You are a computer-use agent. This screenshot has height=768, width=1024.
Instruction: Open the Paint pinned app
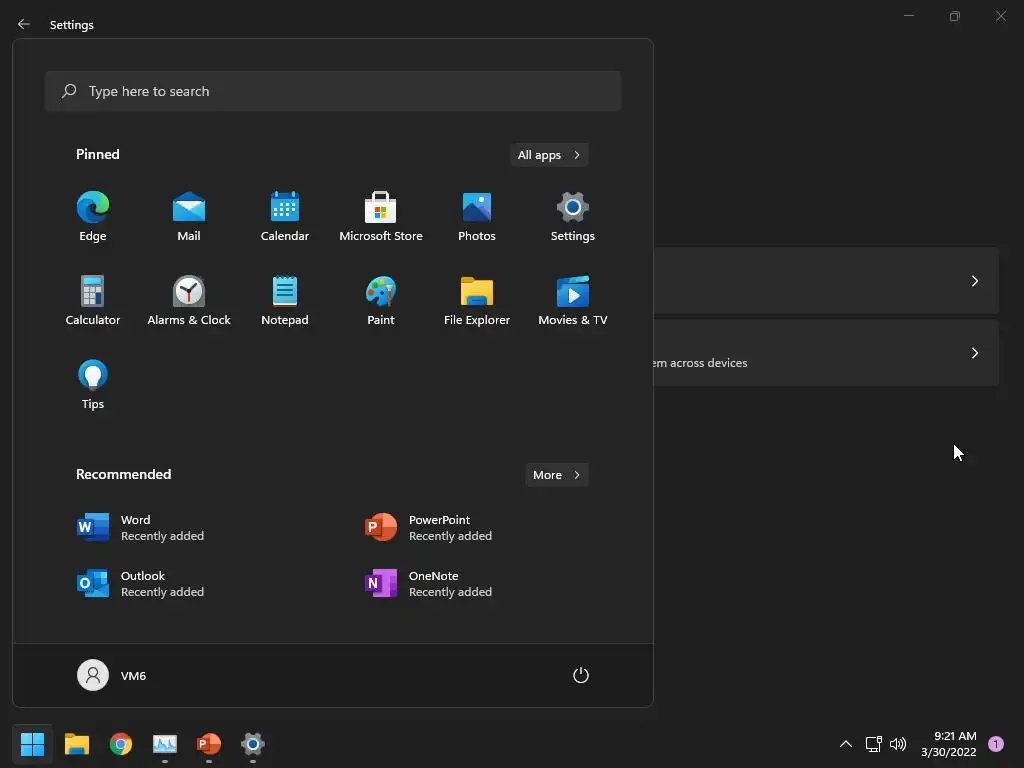(381, 301)
